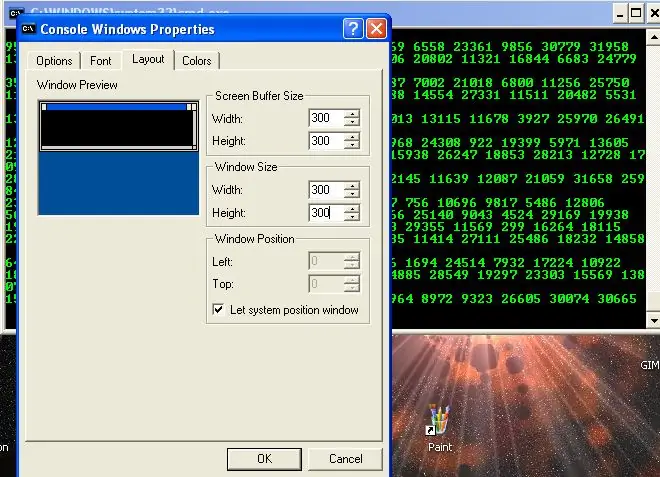
Task: Open the Colors tab
Action: (x=197, y=61)
